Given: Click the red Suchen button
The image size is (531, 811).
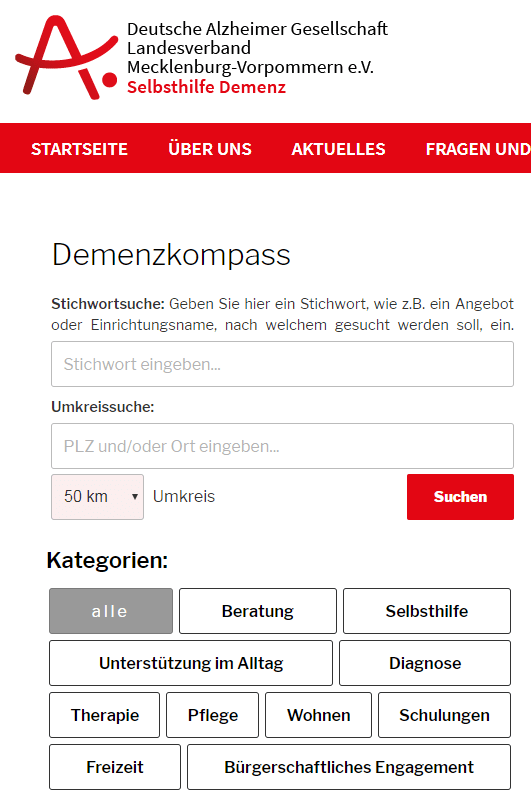Looking at the screenshot, I should click(460, 497).
